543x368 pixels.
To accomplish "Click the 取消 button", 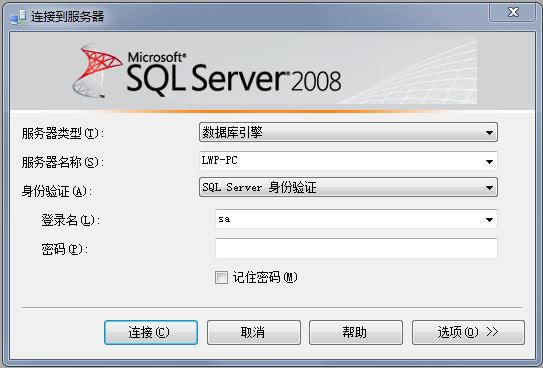I will [253, 332].
